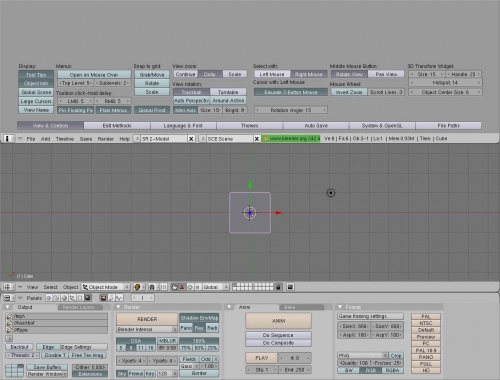
Task: Select the scale manipulator square icon
Action: [197, 287]
